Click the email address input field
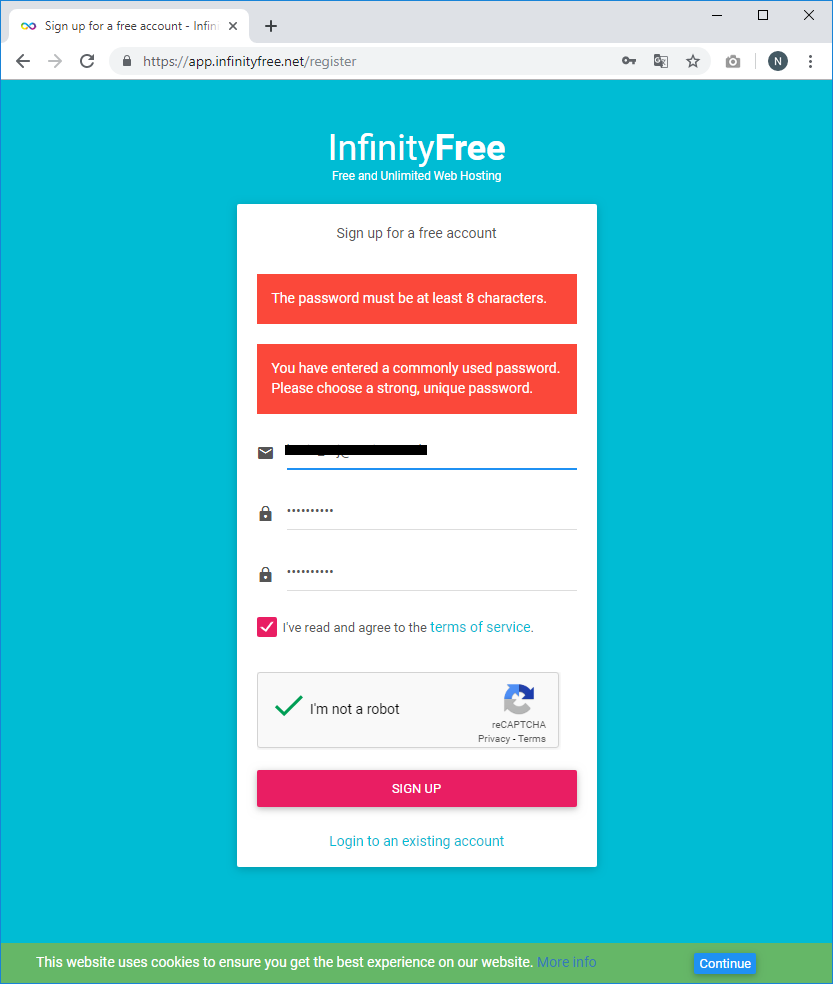This screenshot has width=833, height=984. pyautogui.click(x=431, y=453)
